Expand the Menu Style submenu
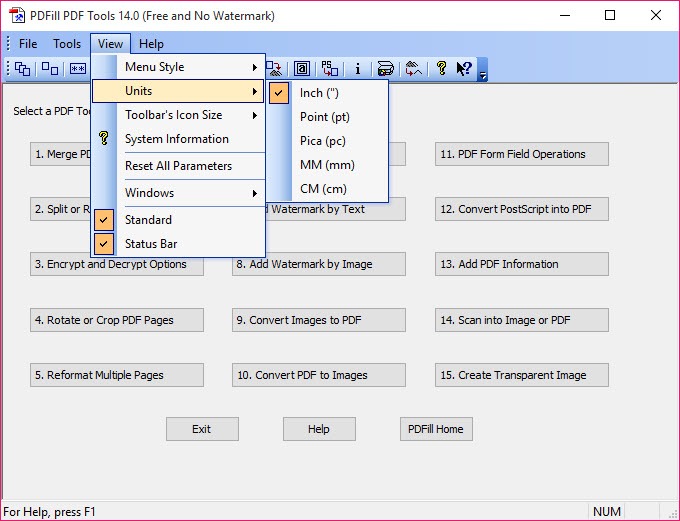Image resolution: width=680 pixels, height=521 pixels. click(x=178, y=67)
